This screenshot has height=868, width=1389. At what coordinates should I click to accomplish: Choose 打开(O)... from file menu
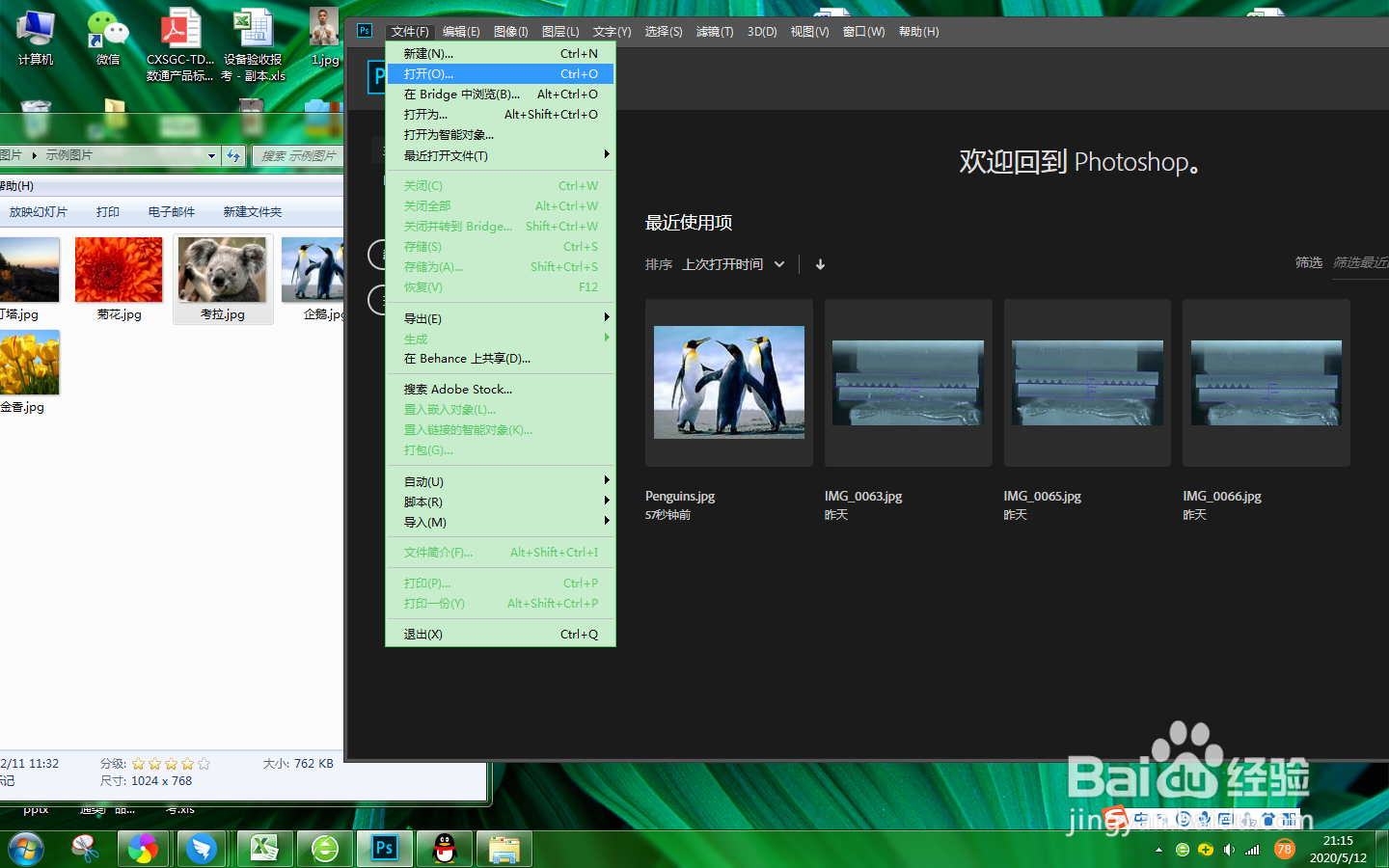click(x=500, y=73)
